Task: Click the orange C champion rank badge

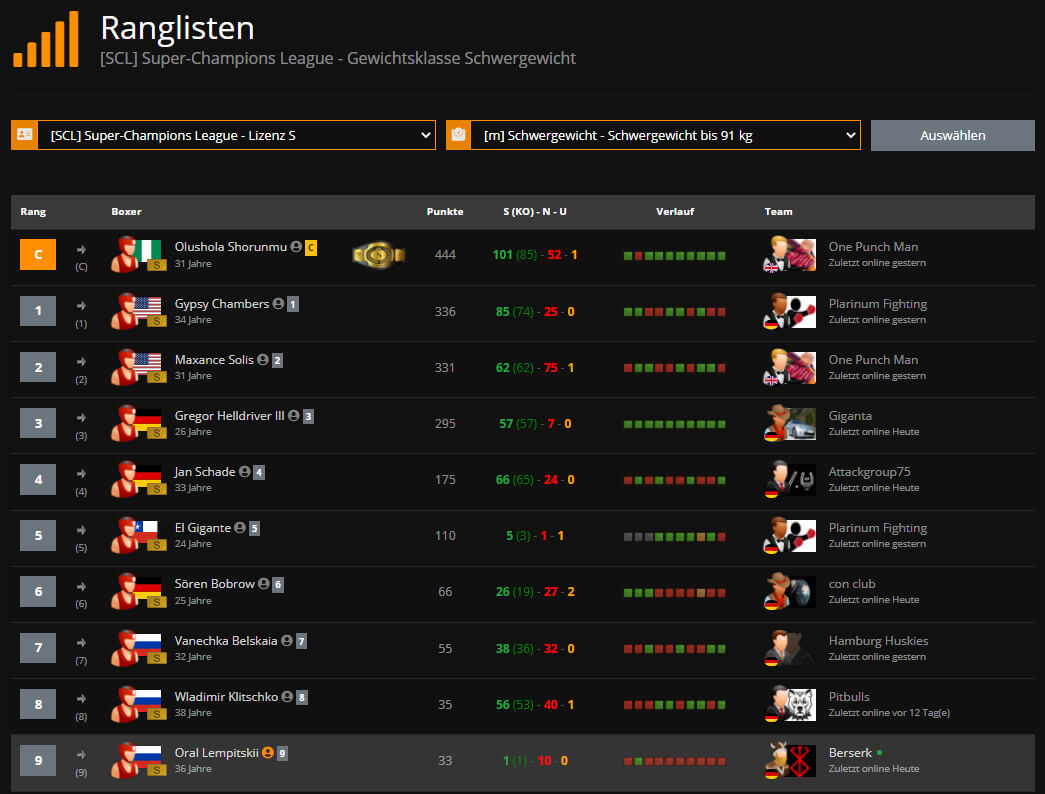Action: (38, 255)
